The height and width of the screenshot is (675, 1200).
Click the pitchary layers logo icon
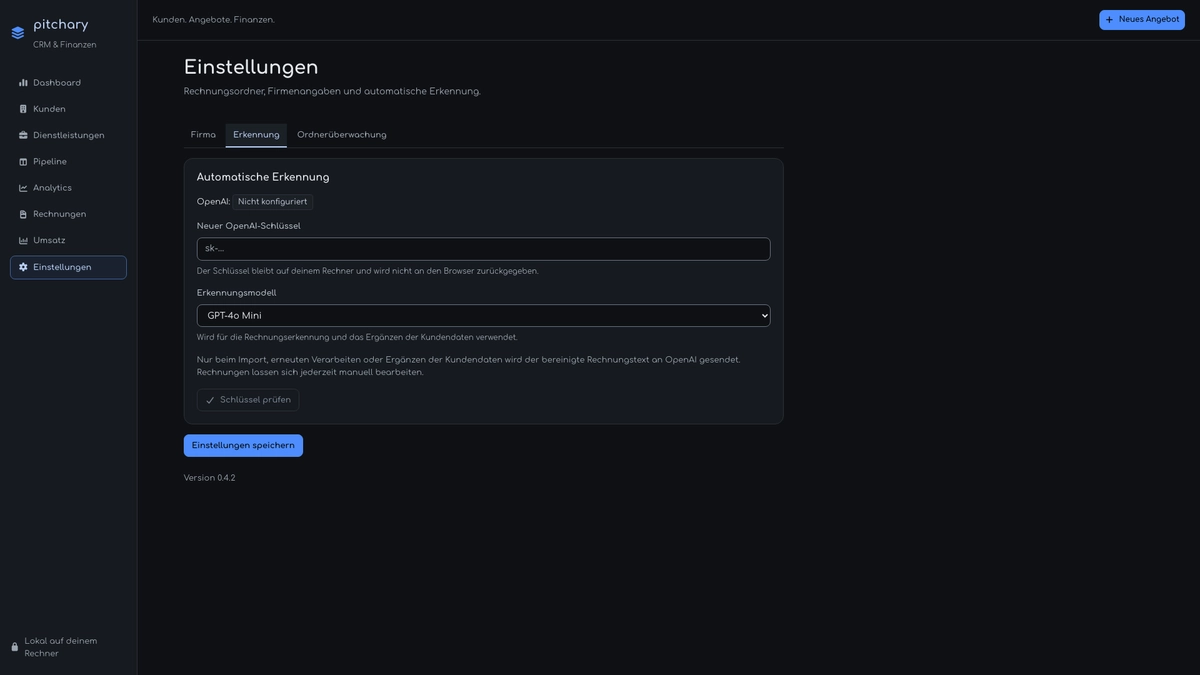[x=18, y=33]
